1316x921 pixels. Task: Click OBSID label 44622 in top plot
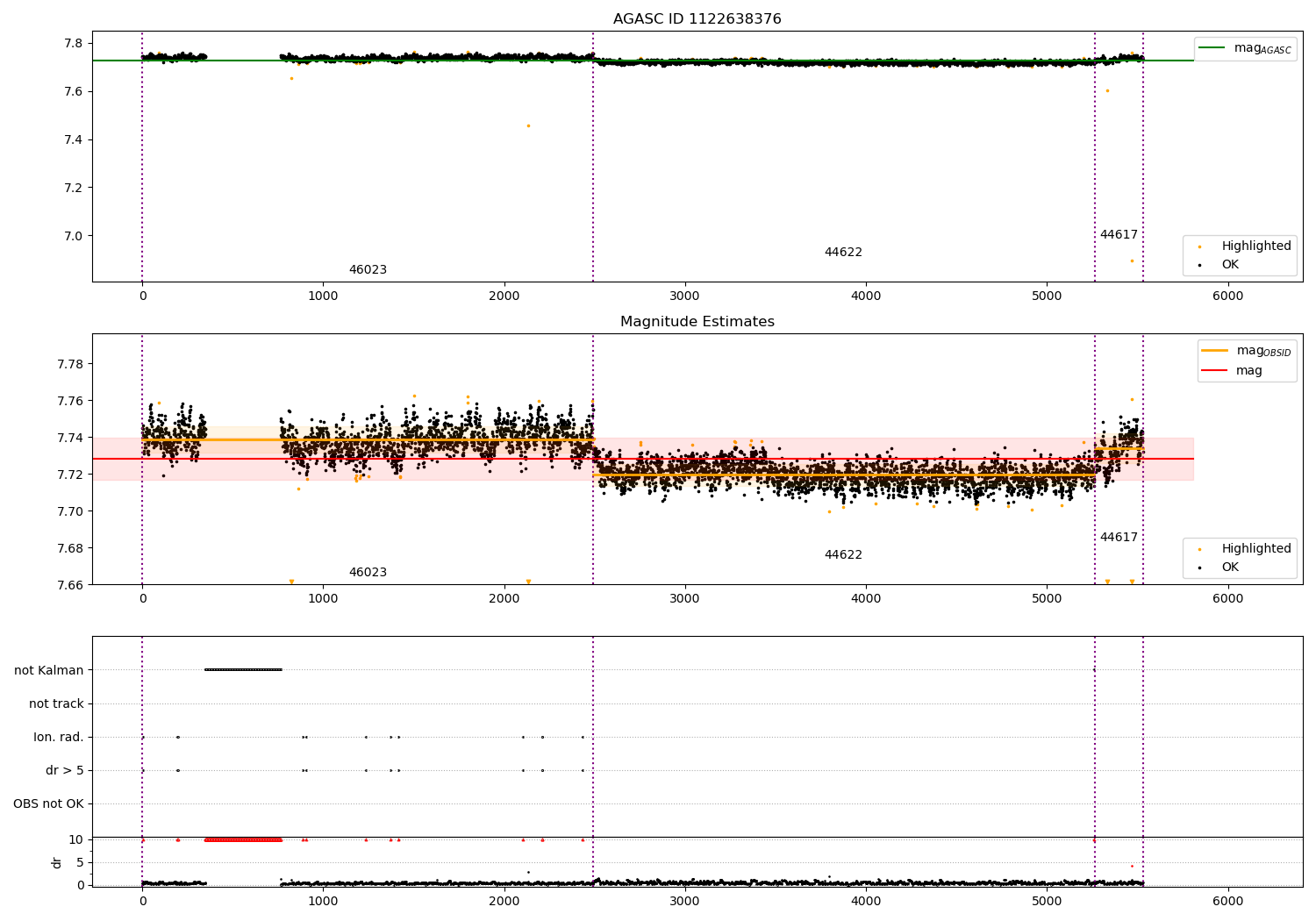843,253
